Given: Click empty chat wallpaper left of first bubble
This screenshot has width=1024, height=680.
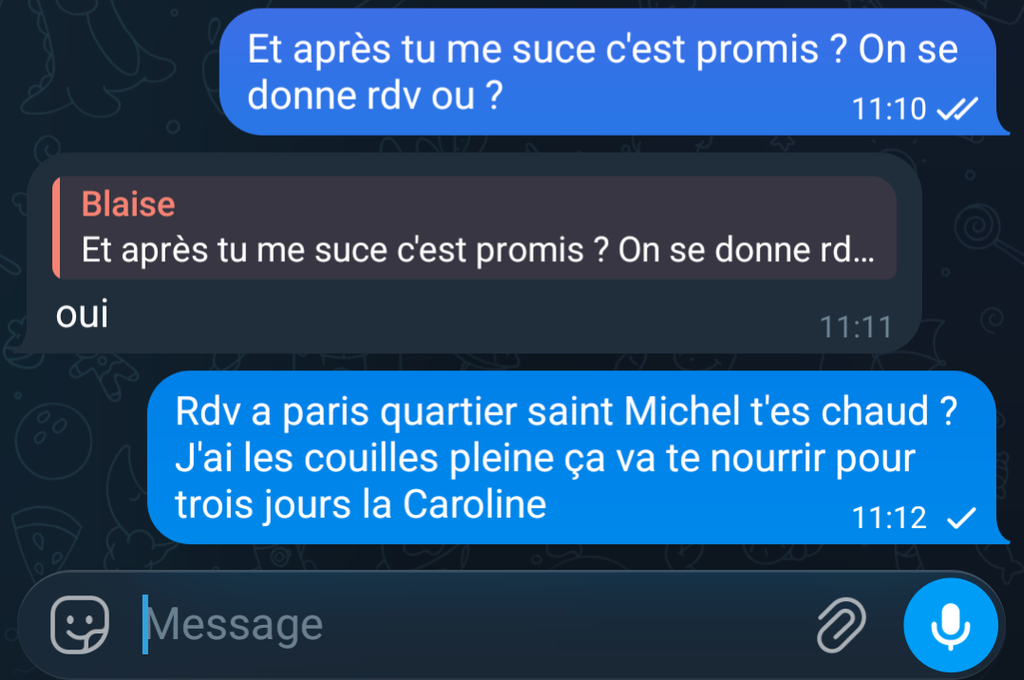Looking at the screenshot, I should pos(108,72).
